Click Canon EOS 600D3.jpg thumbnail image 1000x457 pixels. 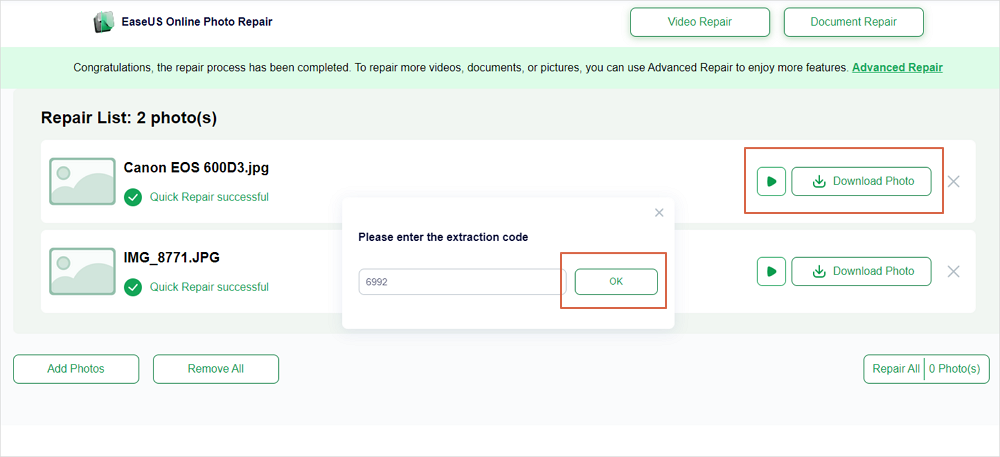pos(82,181)
